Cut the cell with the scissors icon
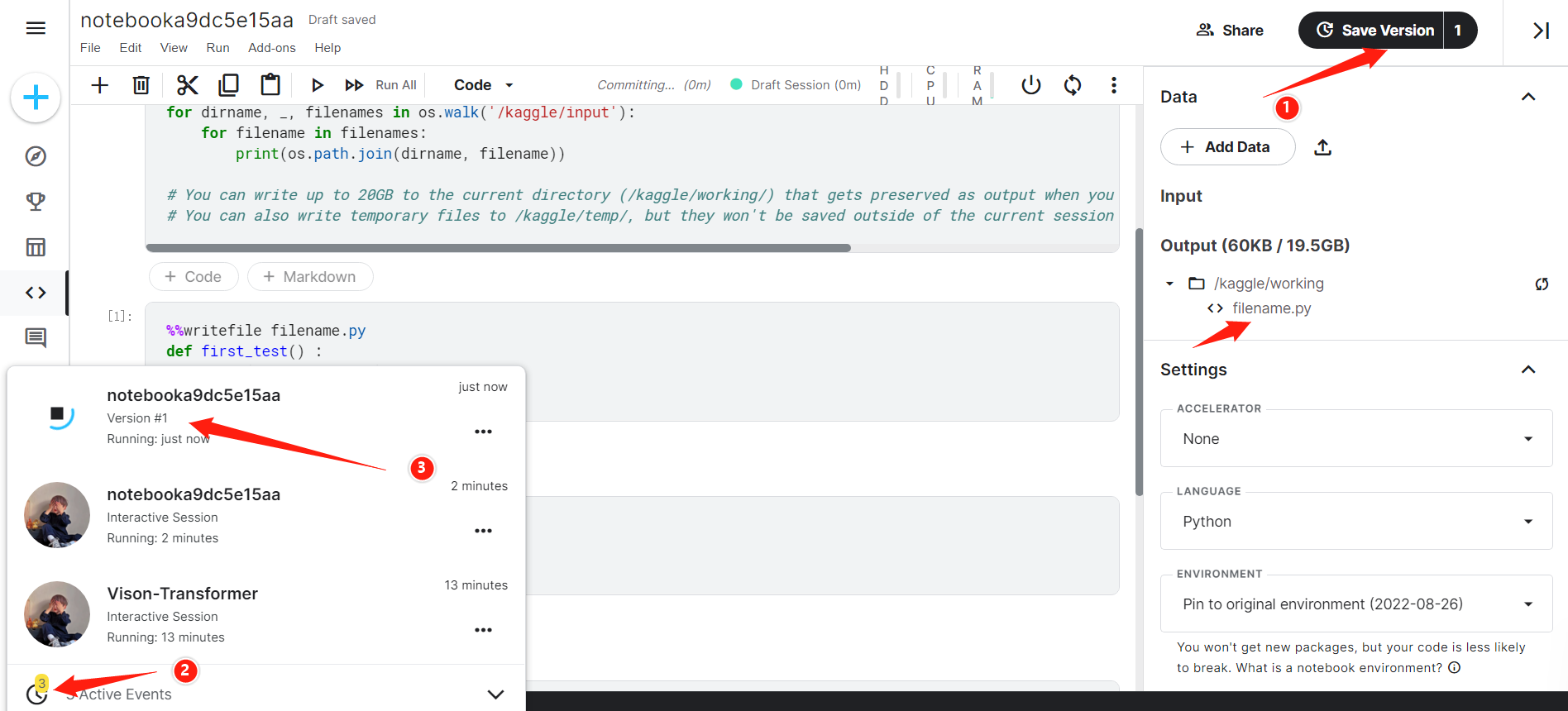 click(x=188, y=85)
